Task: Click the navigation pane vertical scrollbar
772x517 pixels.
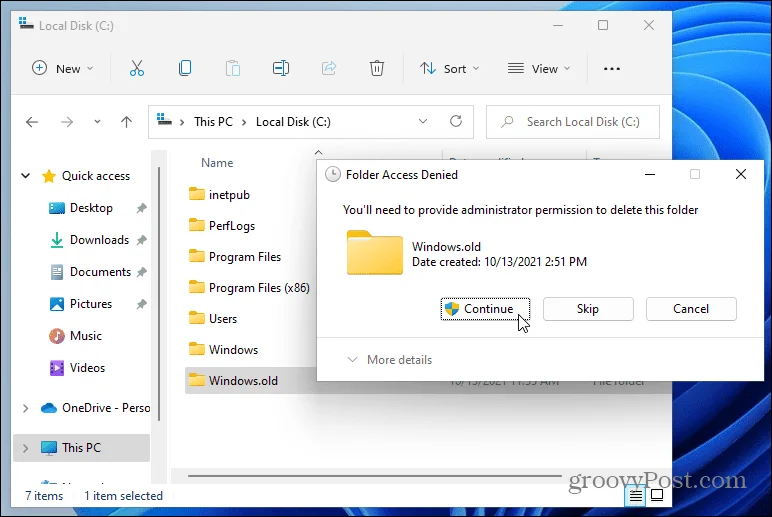Action: click(159, 294)
